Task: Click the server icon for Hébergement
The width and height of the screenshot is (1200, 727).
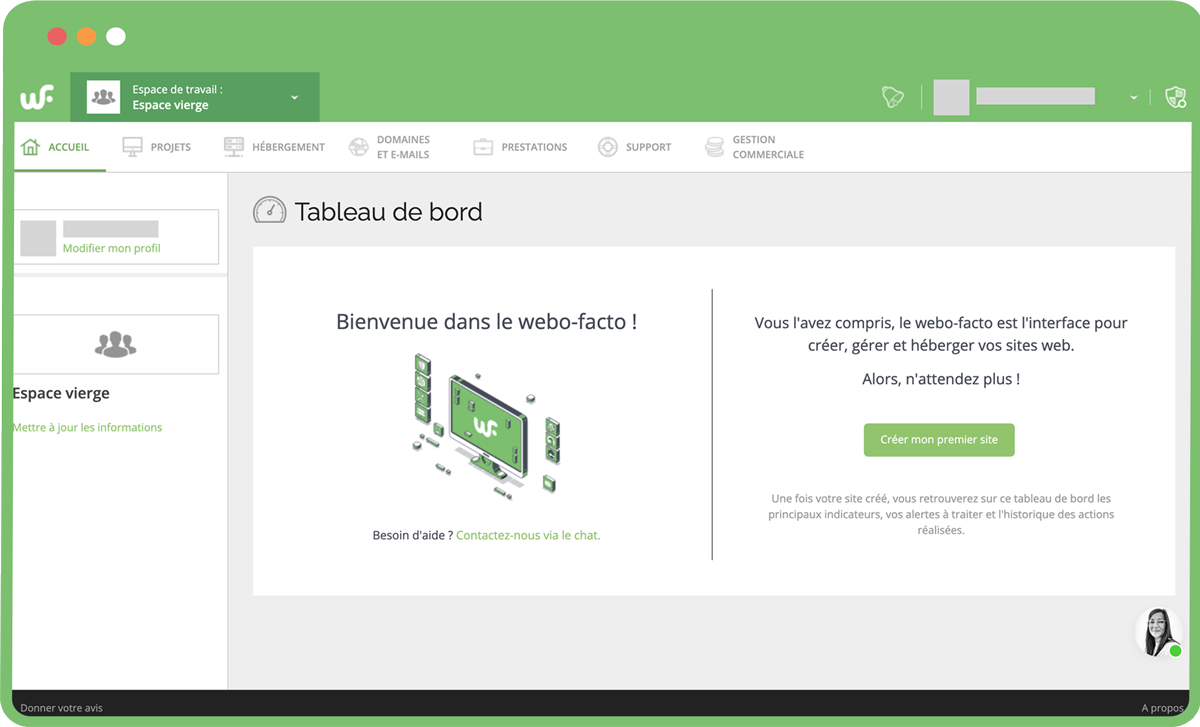Action: point(234,146)
